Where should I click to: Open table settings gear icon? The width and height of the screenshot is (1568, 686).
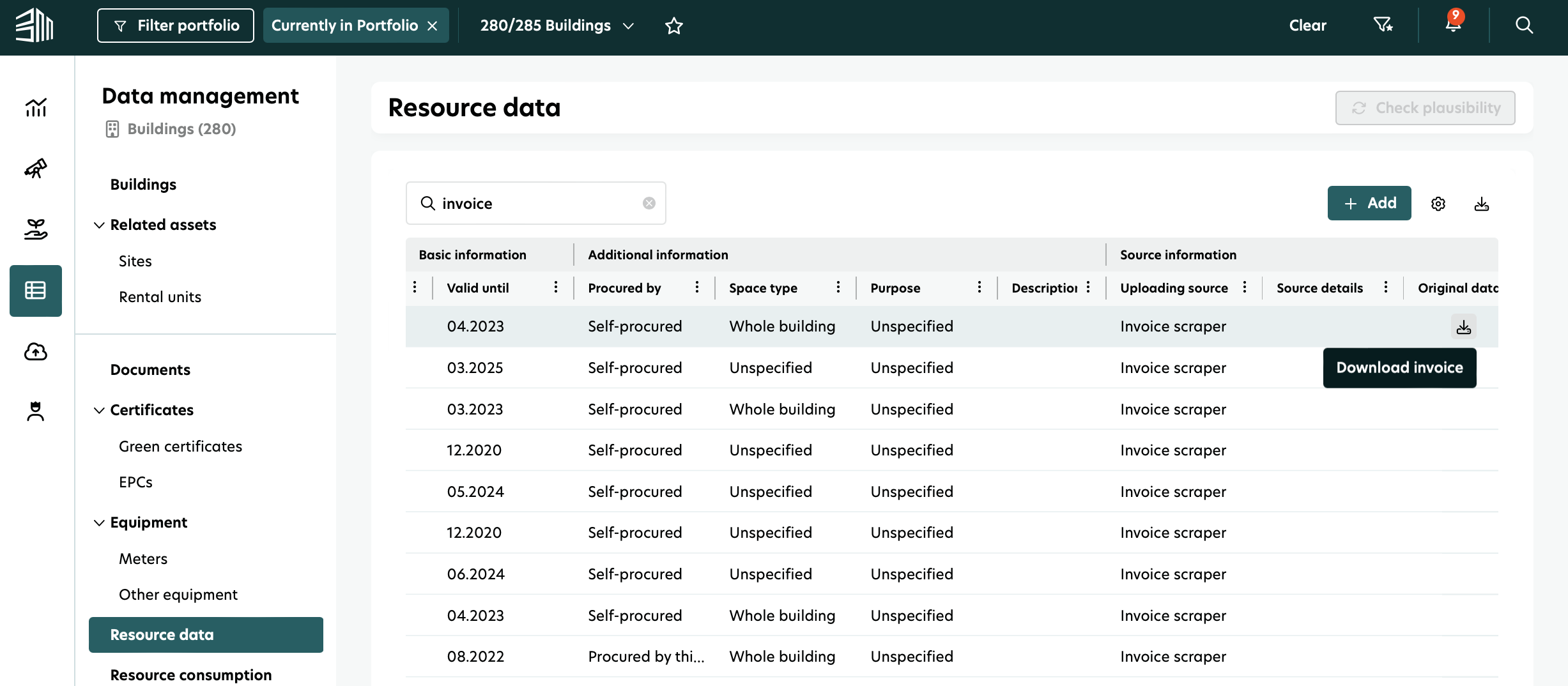[x=1438, y=204]
